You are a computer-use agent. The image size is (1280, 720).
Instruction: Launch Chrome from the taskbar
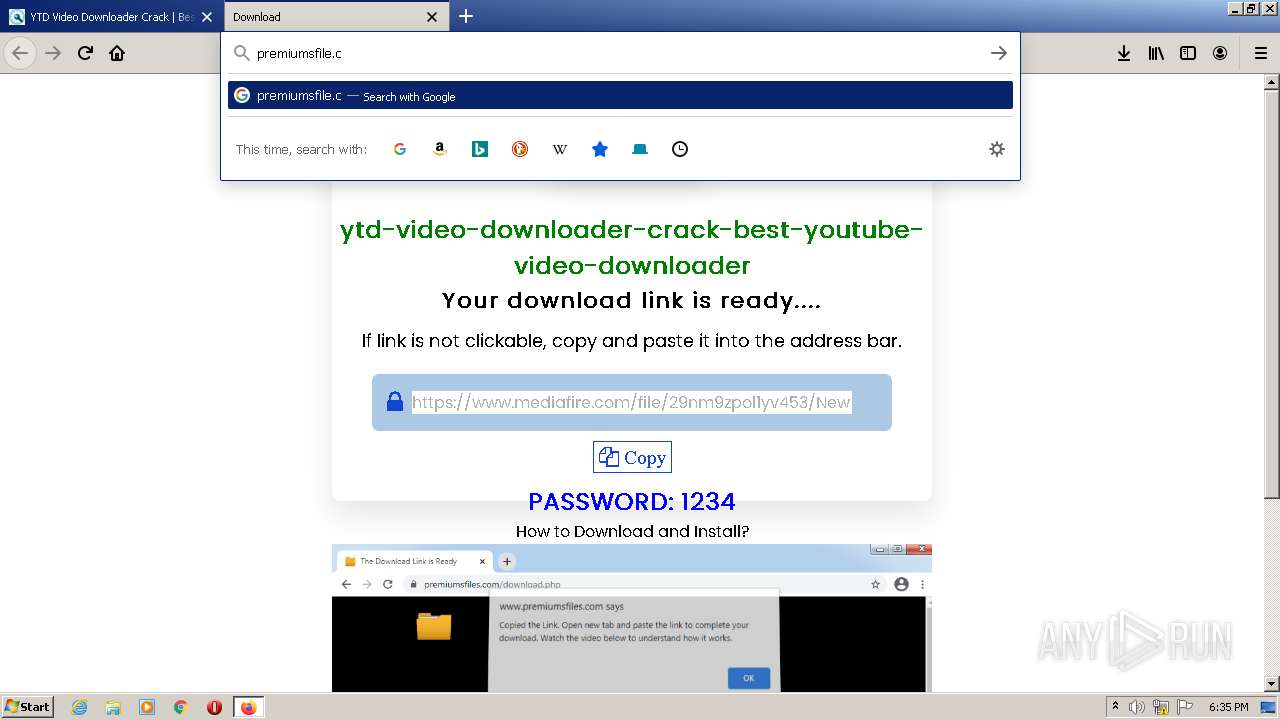click(181, 707)
